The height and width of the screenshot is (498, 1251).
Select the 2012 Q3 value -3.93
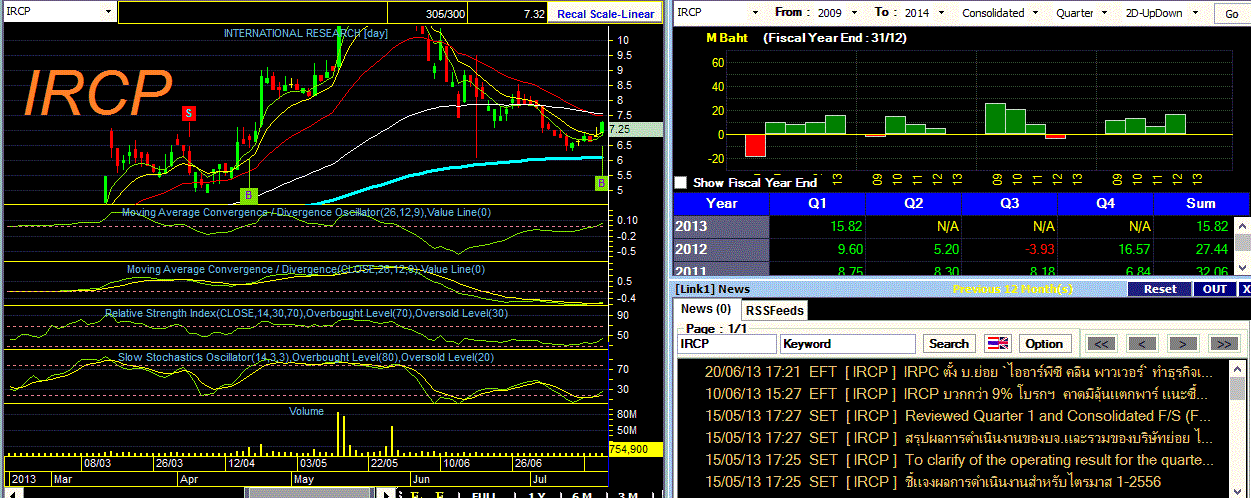[1038, 249]
